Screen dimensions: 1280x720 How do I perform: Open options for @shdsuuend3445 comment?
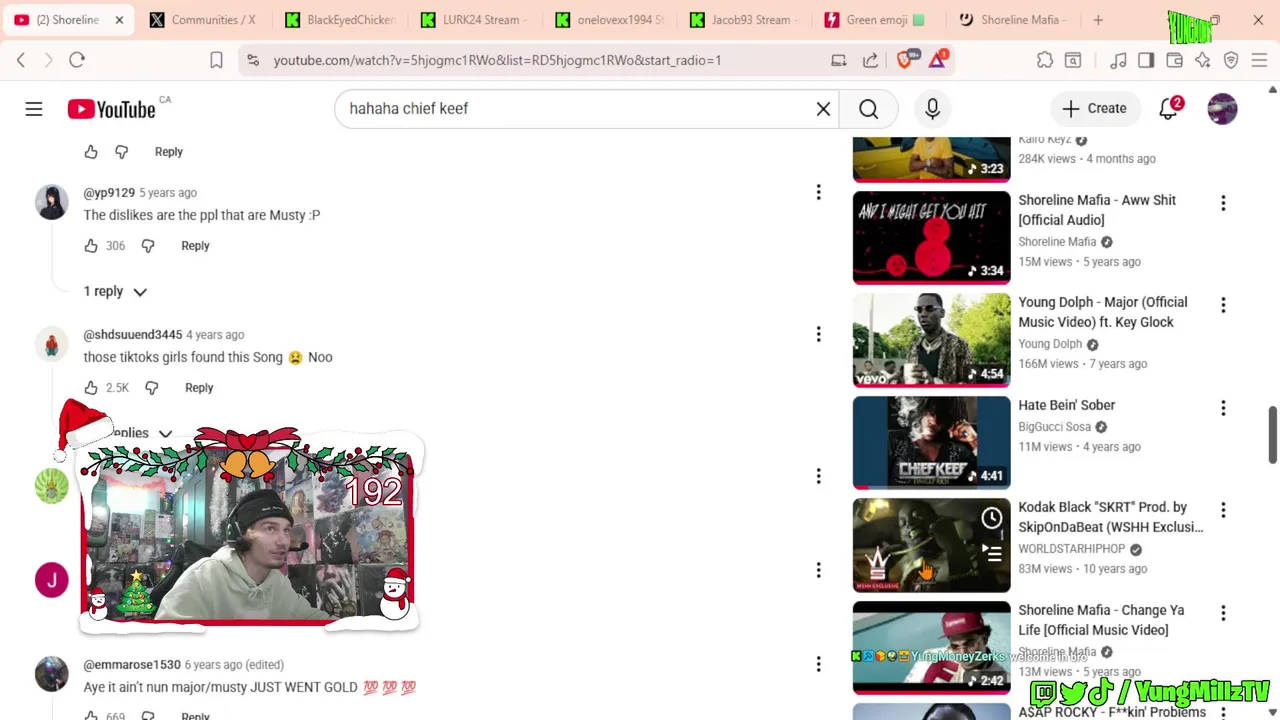818,334
